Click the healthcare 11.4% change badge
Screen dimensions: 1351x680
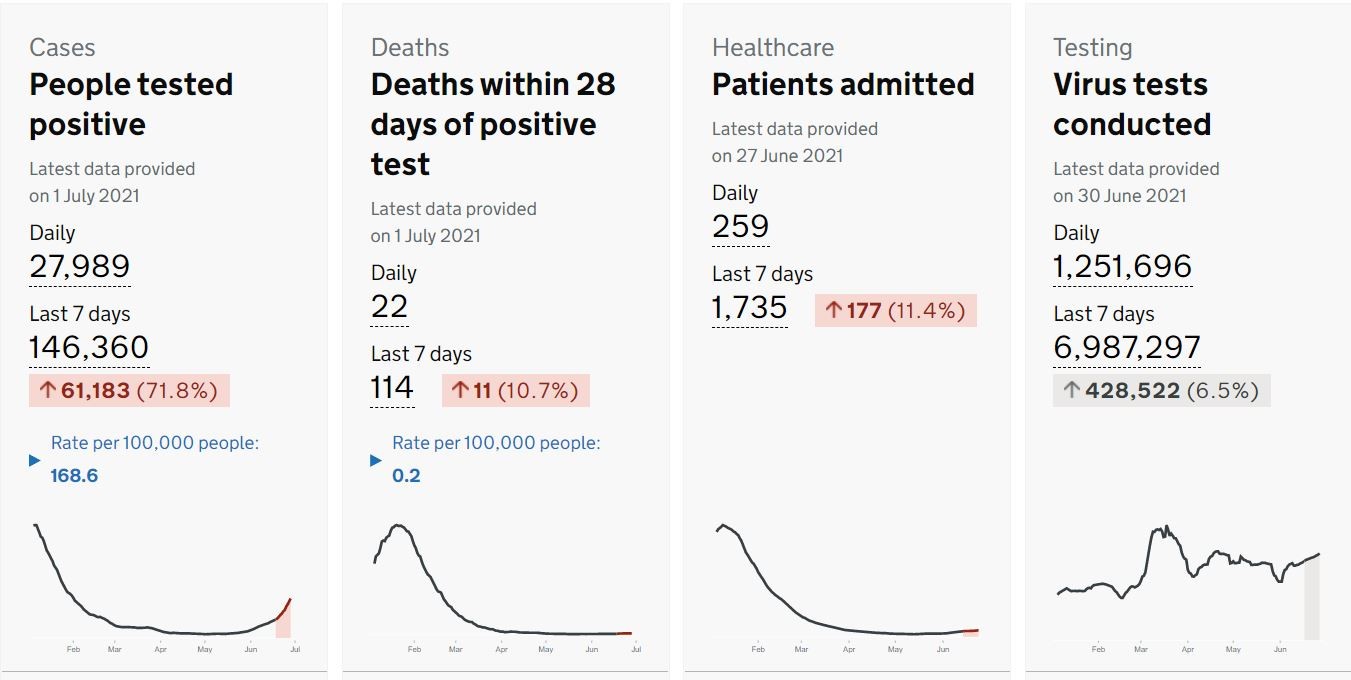pyautogui.click(x=895, y=310)
